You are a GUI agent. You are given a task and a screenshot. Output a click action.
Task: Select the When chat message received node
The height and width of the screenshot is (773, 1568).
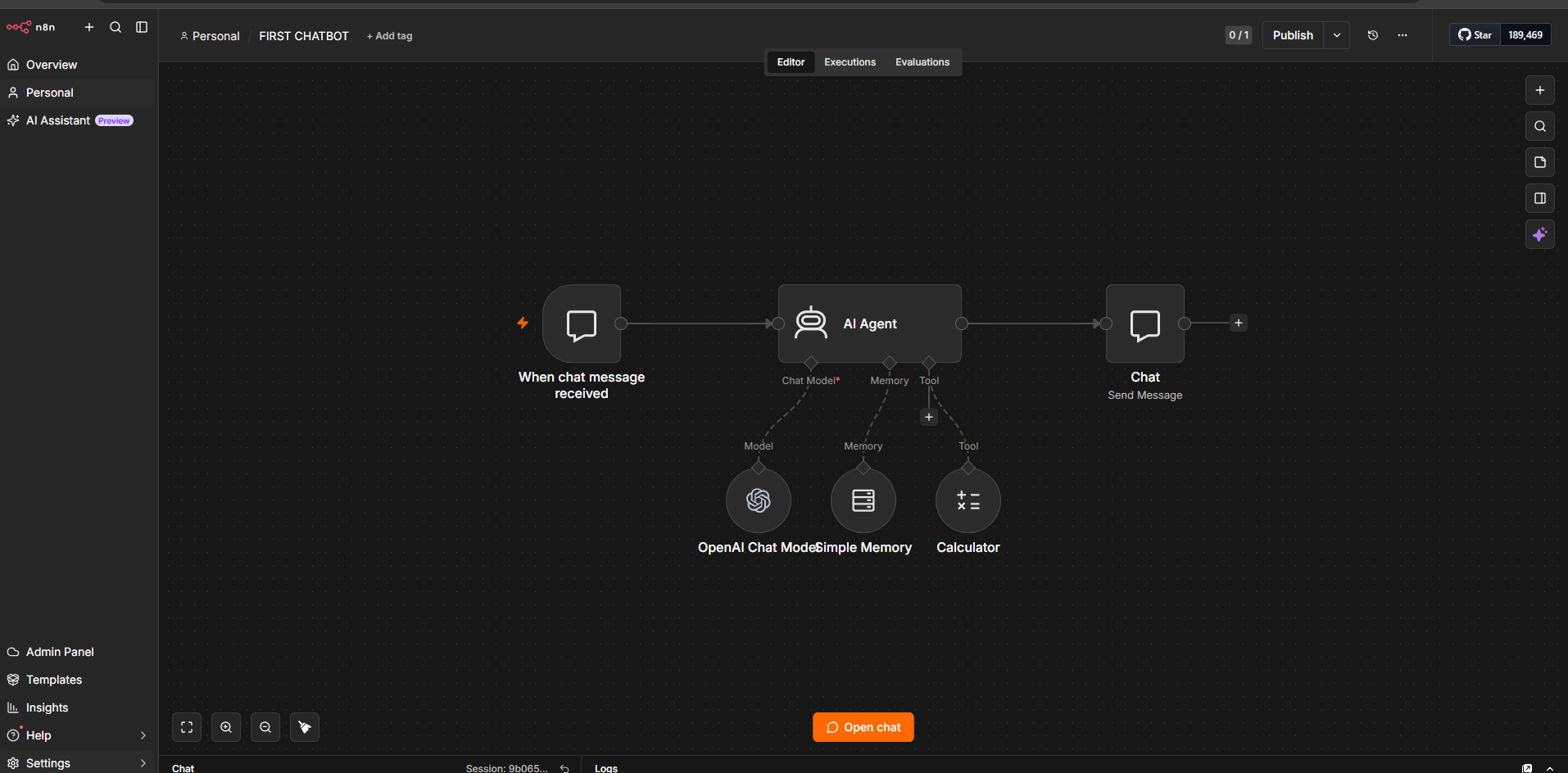pyautogui.click(x=582, y=323)
